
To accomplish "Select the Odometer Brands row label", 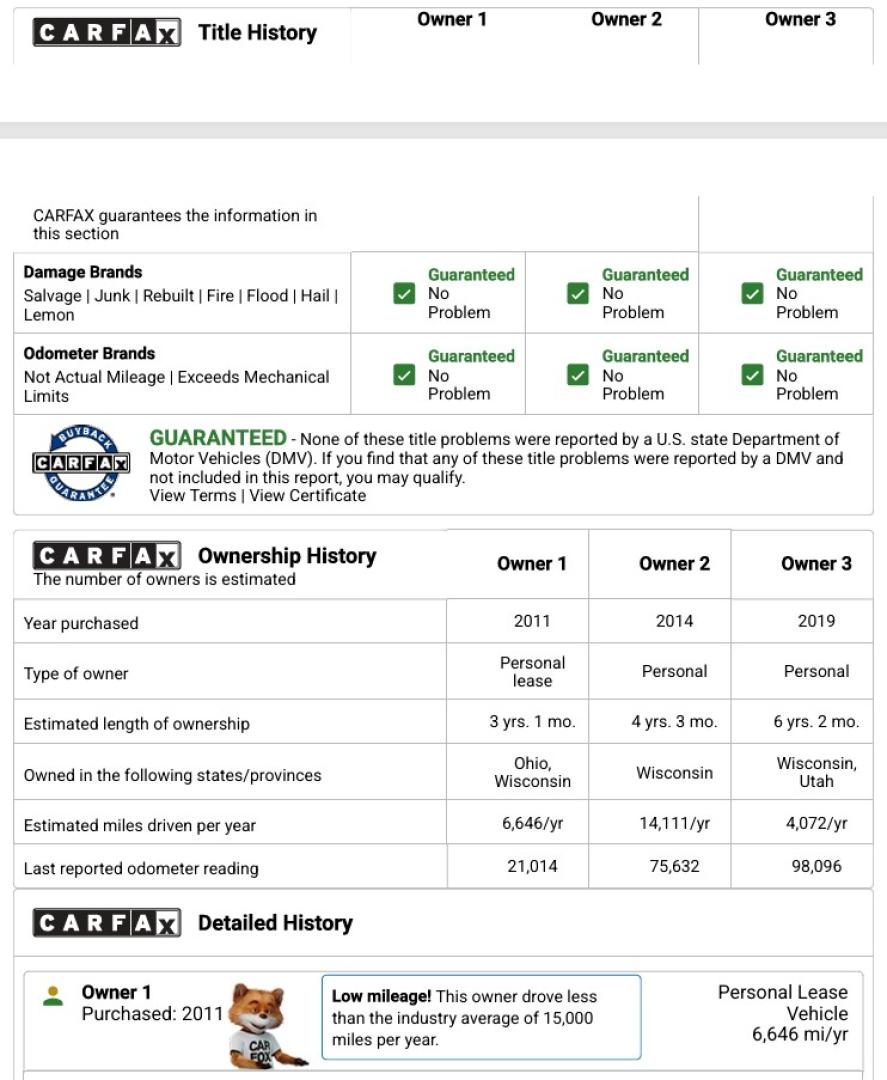I will [90, 353].
